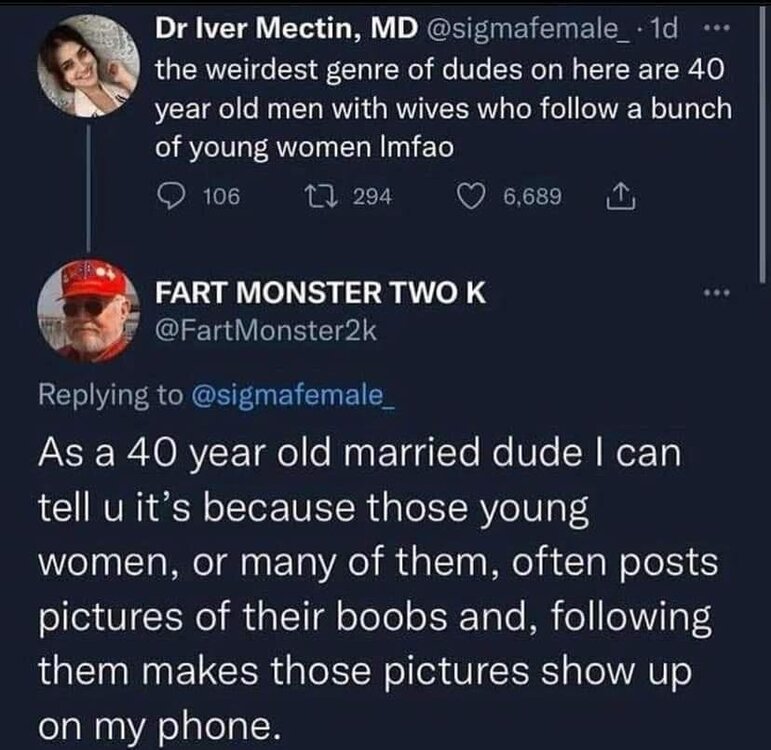Open Dr Iver Mectin's profile picture
The width and height of the screenshot is (771, 750).
(87, 66)
